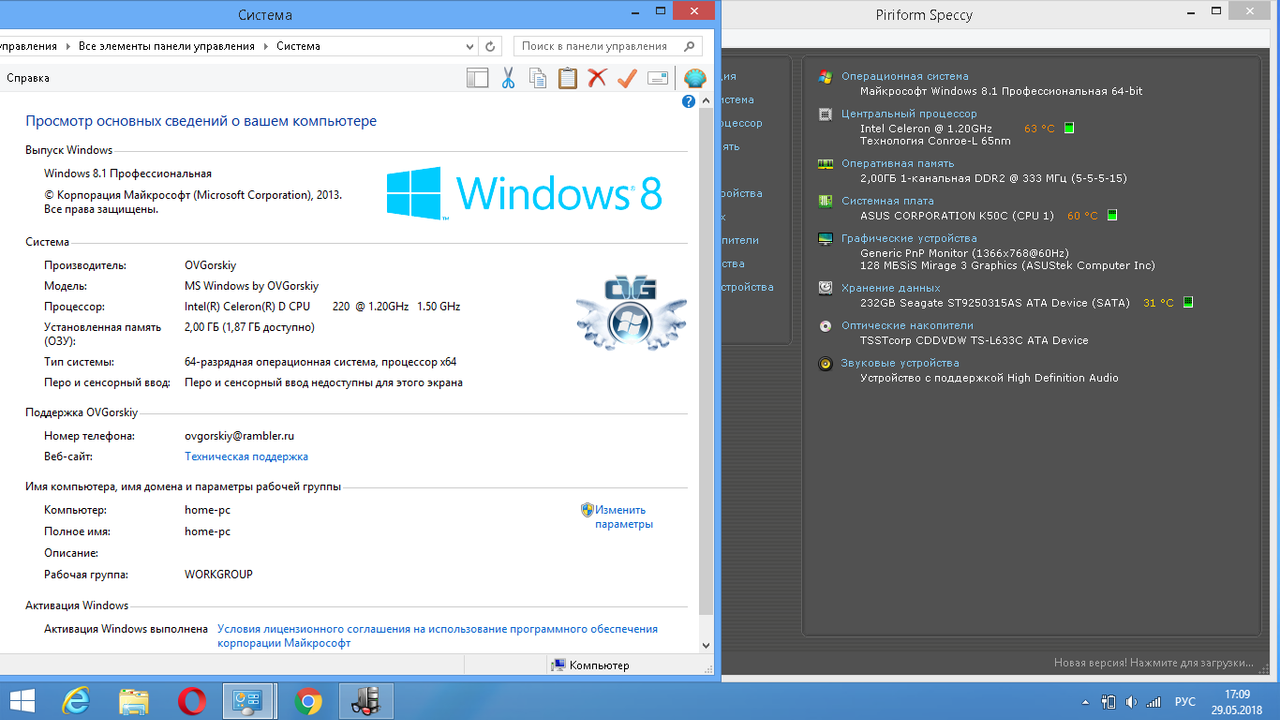Viewport: 1280px width, 720px height.
Task: Click the Copy documents icon
Action: 538,78
